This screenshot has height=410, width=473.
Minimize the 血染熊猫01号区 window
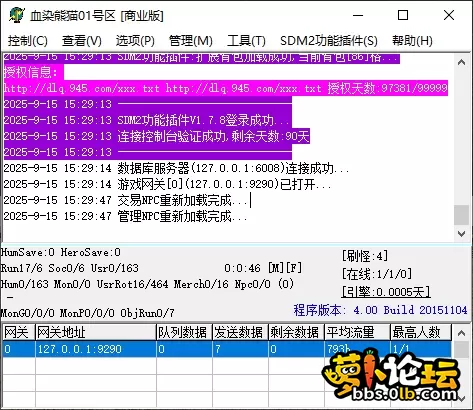(x=358, y=15)
